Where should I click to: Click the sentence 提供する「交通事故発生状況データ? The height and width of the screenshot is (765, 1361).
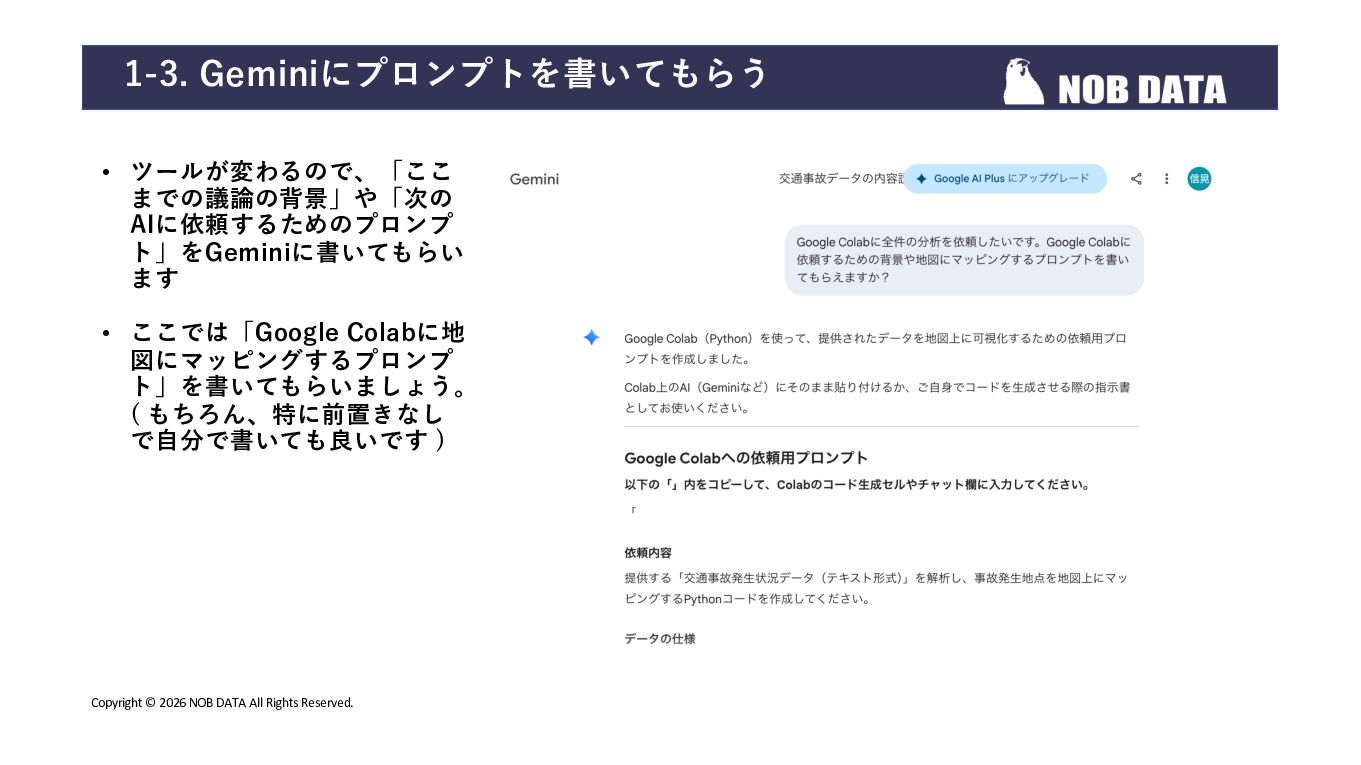click(x=876, y=588)
